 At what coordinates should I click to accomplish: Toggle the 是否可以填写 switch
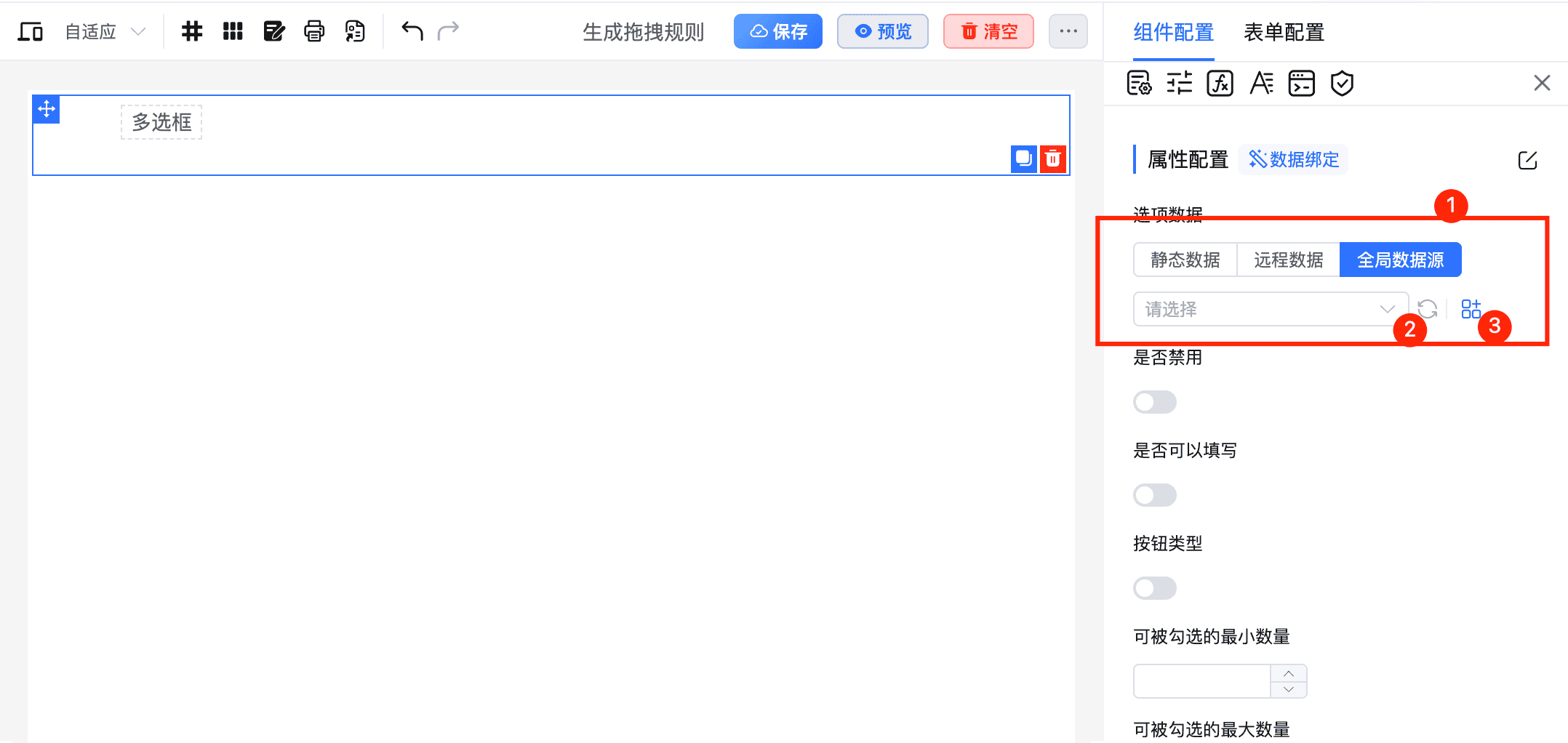1154,495
